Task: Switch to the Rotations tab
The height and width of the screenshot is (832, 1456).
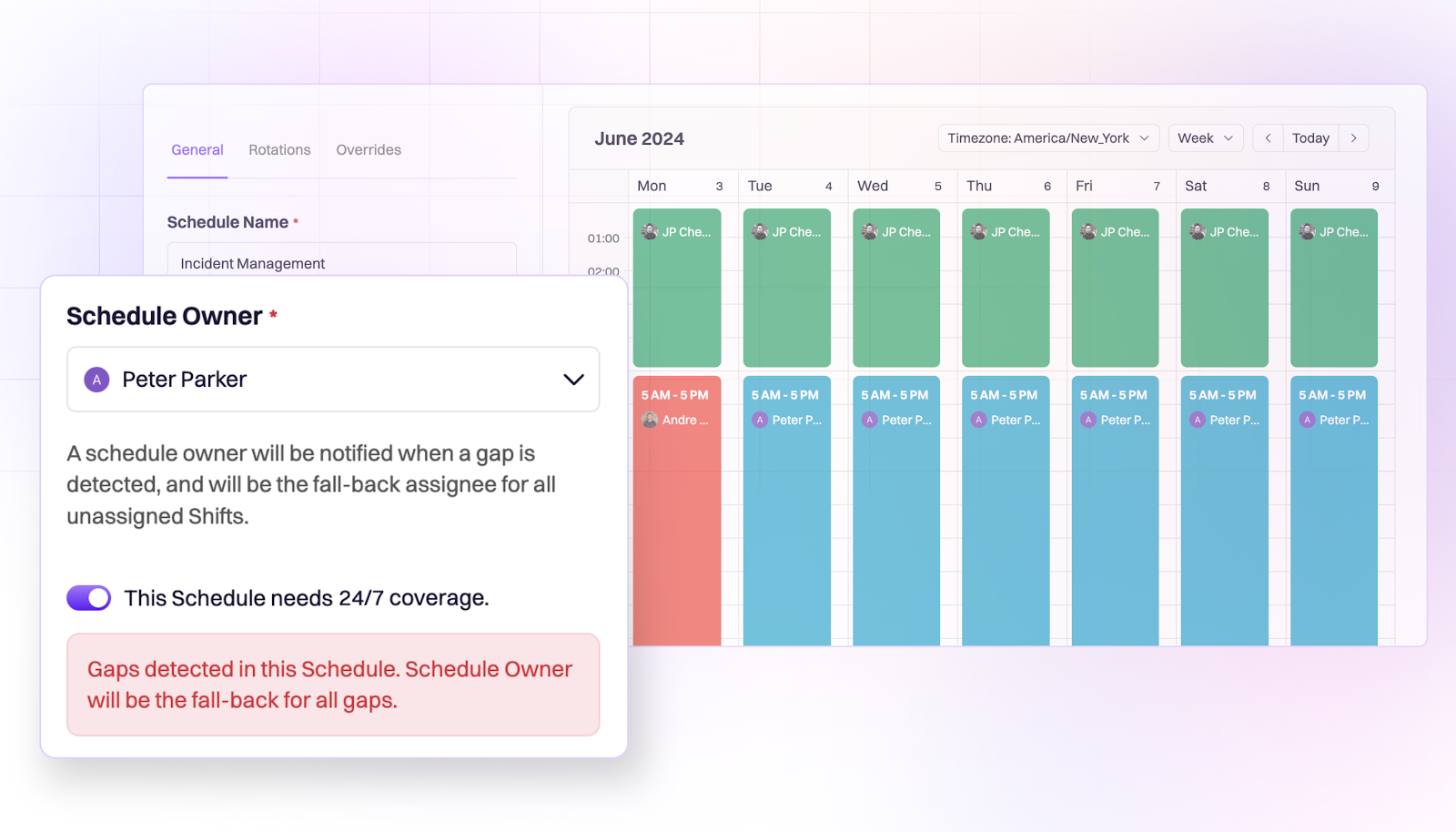Action: 279,149
